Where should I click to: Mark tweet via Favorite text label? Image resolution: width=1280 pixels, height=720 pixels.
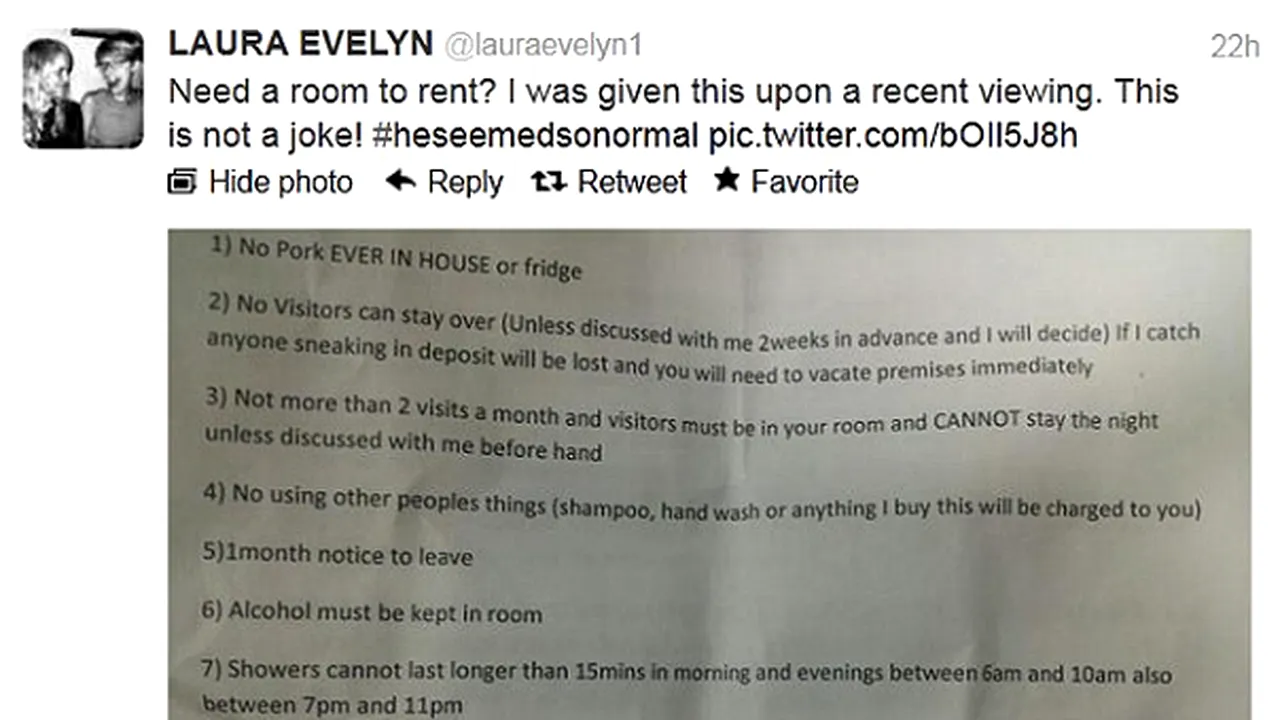(804, 182)
